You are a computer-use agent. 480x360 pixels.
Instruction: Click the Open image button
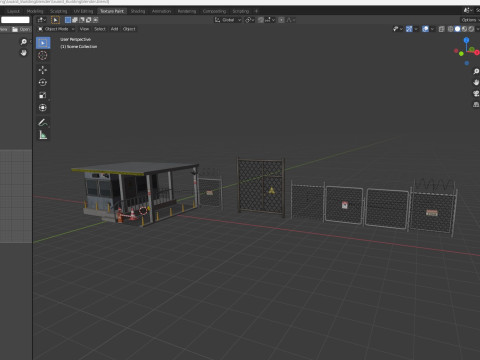click(21, 29)
